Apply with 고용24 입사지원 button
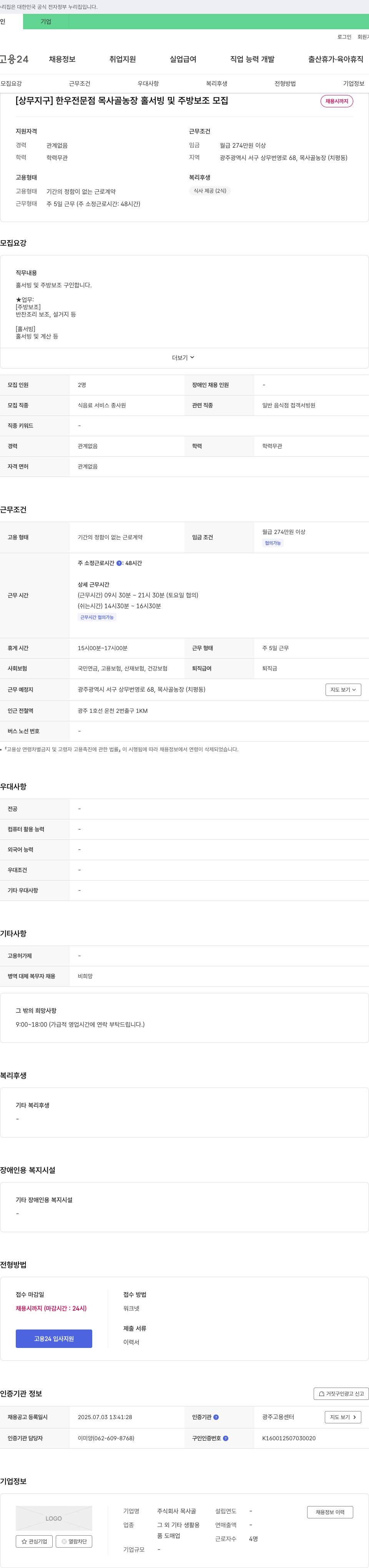369x1568 pixels. pos(54,1338)
